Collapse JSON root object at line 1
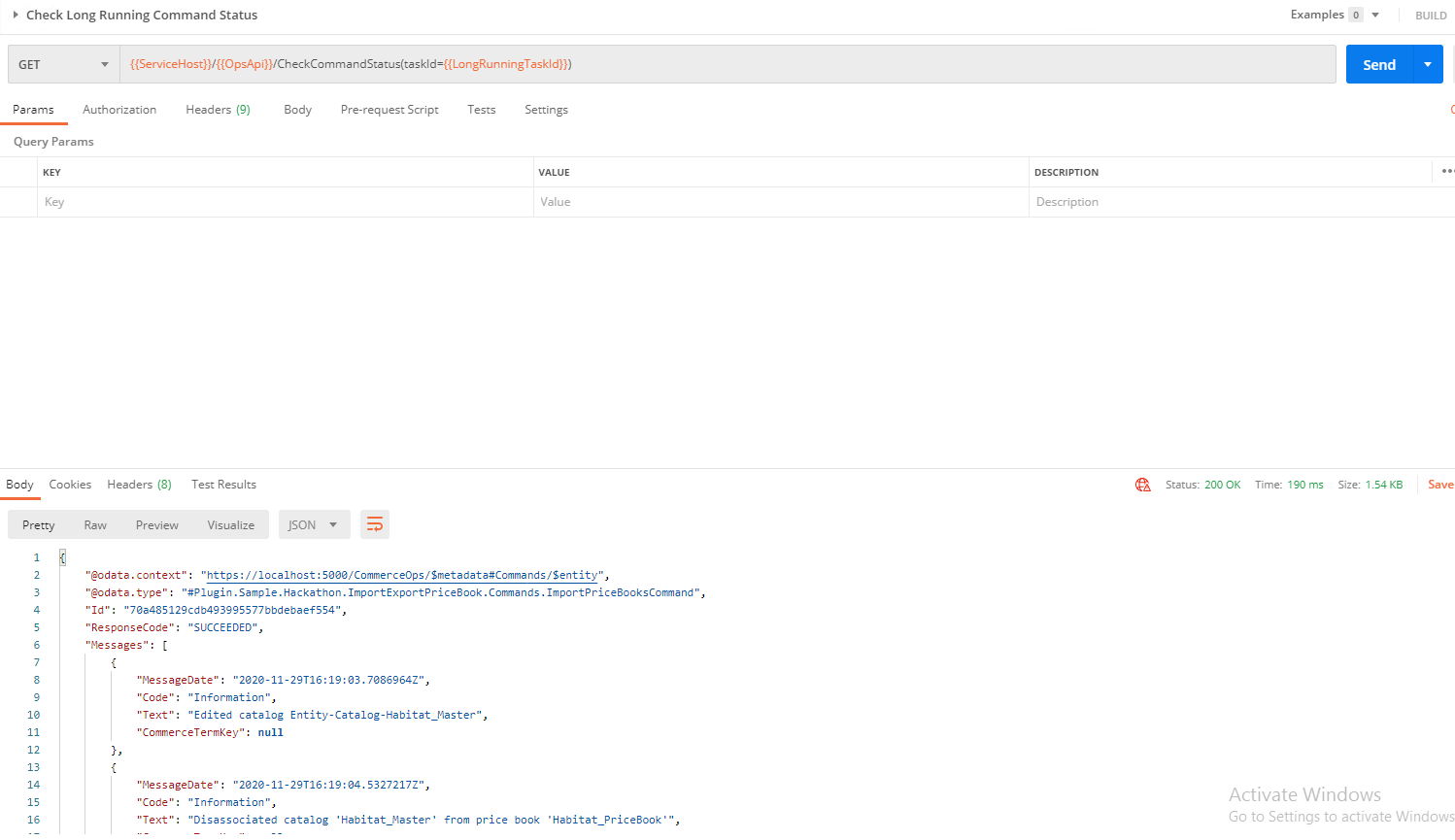Screen dimensions: 1455x840 (62, 557)
